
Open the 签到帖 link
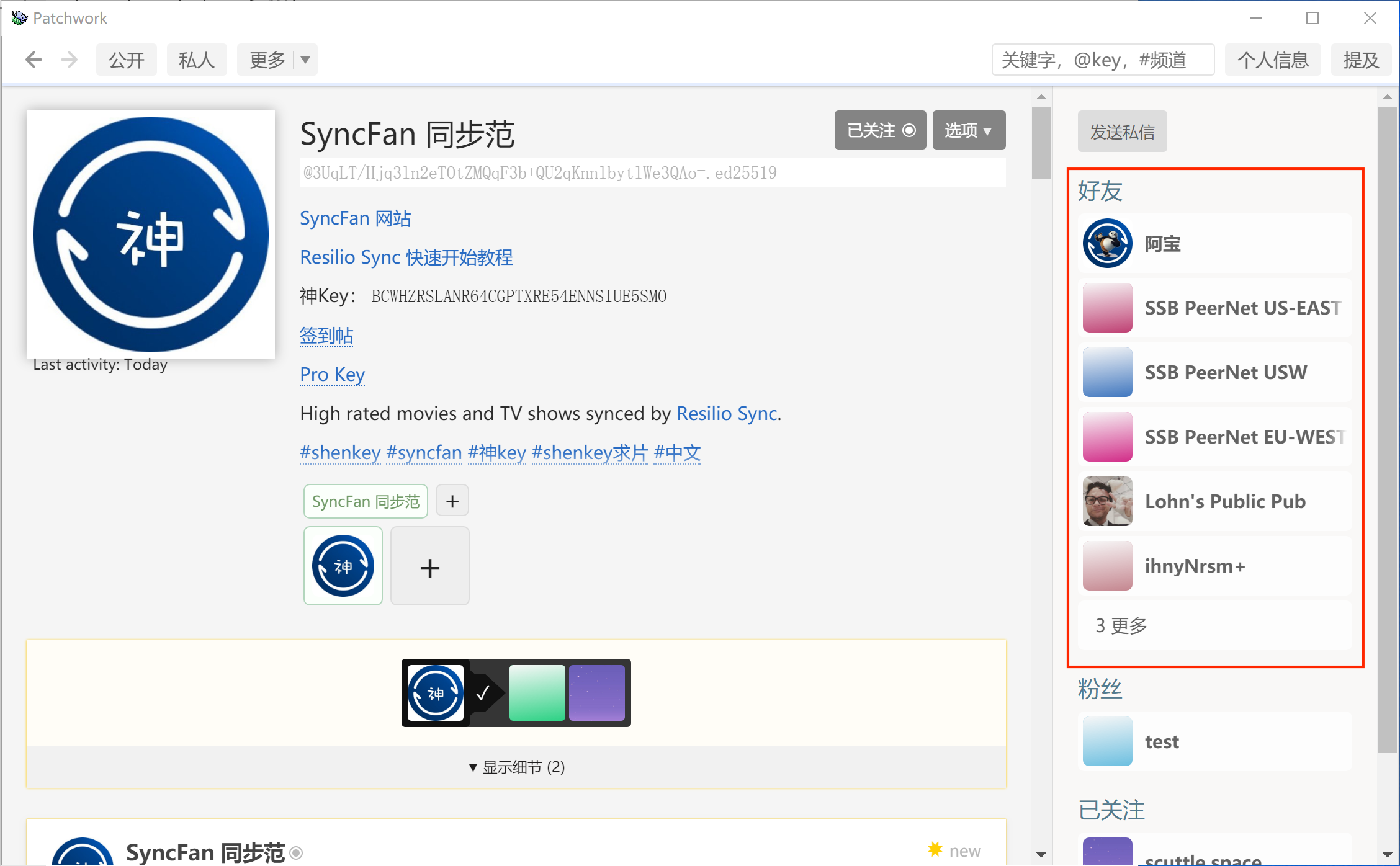(x=326, y=336)
